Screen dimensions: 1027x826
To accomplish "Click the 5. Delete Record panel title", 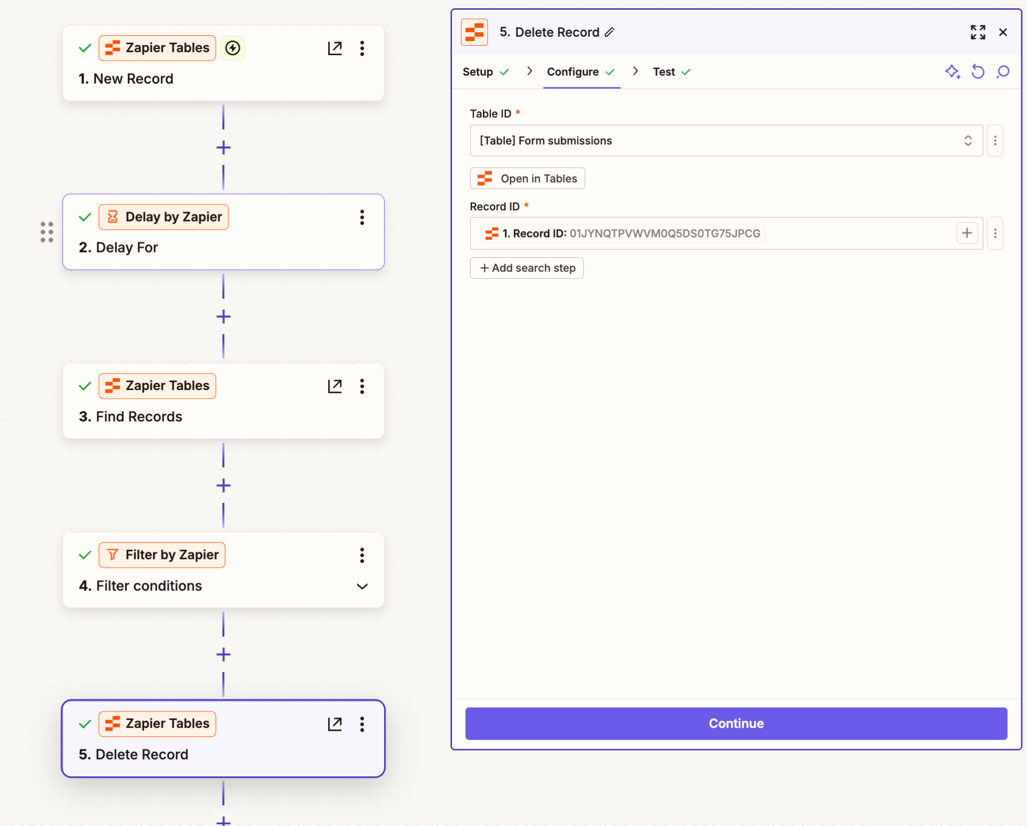I will coord(549,32).
